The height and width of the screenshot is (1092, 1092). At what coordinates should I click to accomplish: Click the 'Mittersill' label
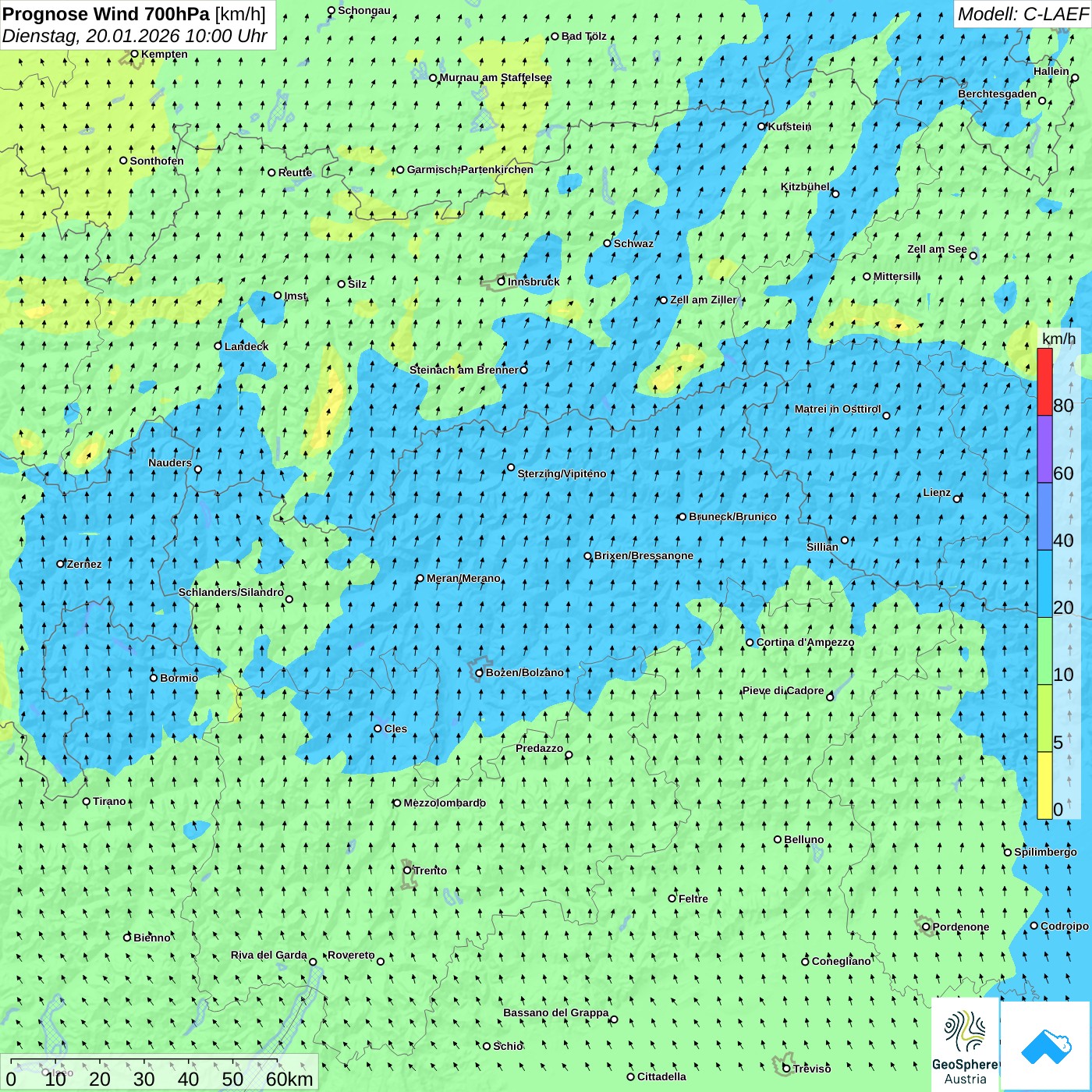[896, 276]
